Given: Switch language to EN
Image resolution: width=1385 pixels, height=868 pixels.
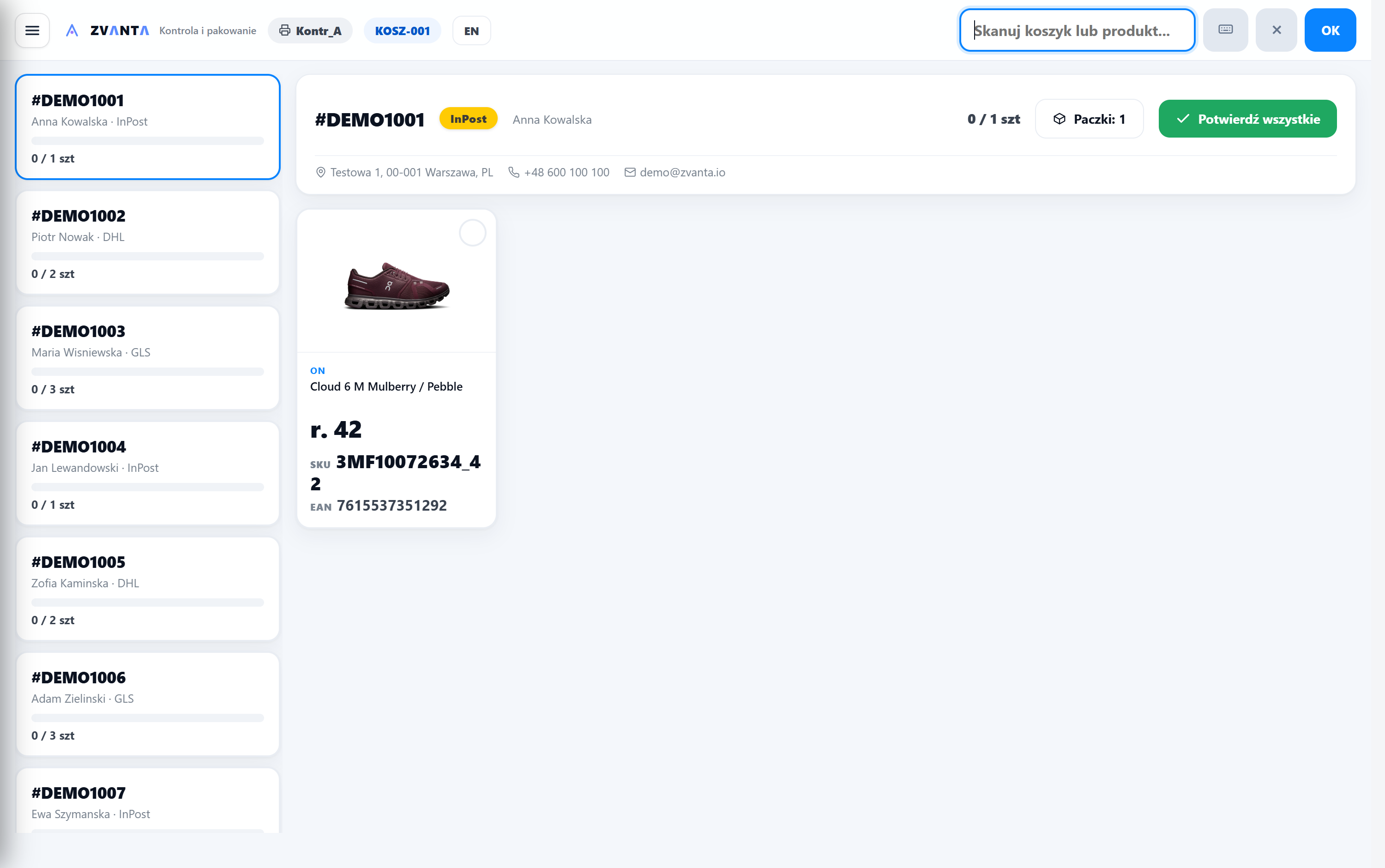Looking at the screenshot, I should point(471,30).
